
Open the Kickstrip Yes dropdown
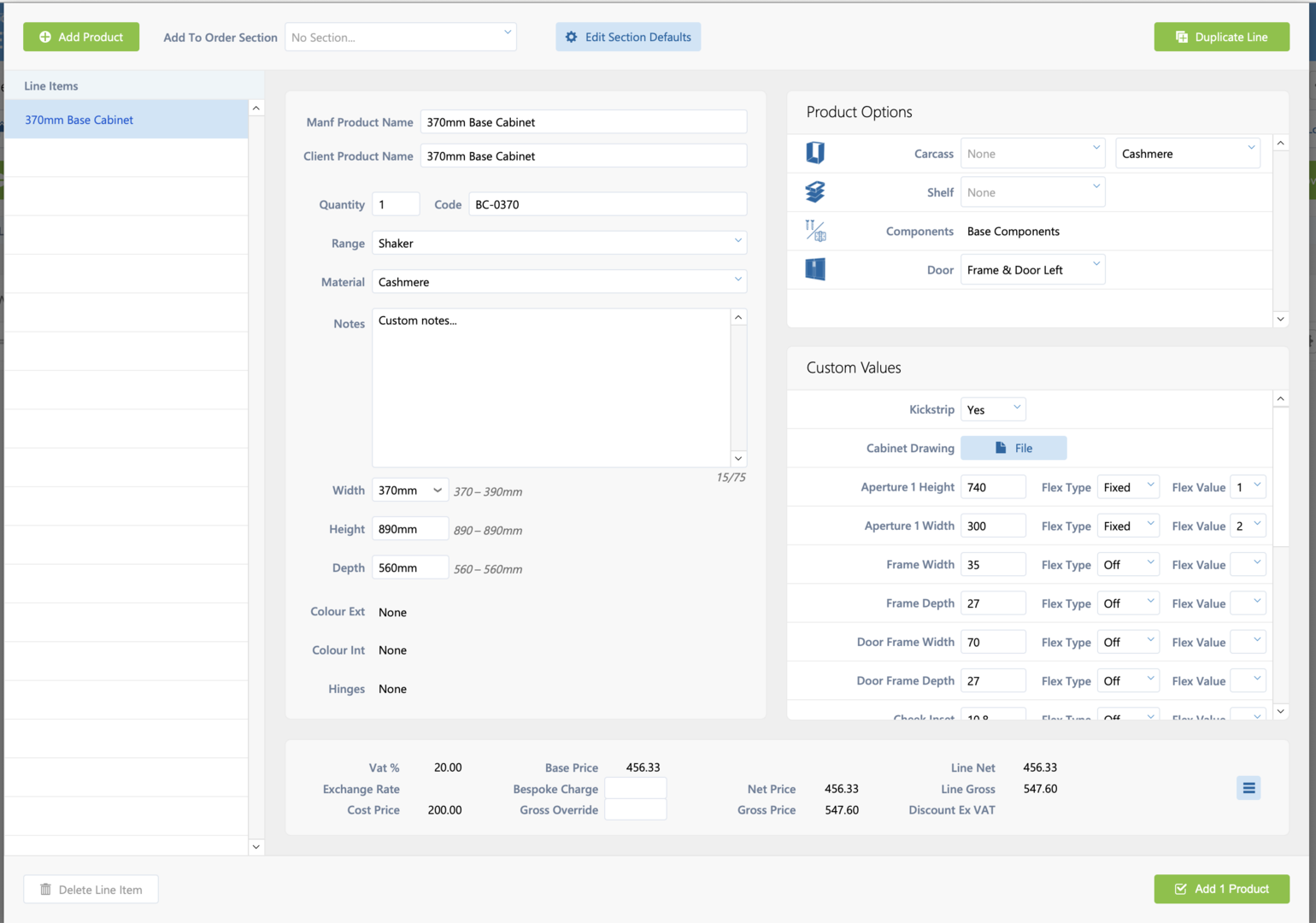(x=993, y=409)
